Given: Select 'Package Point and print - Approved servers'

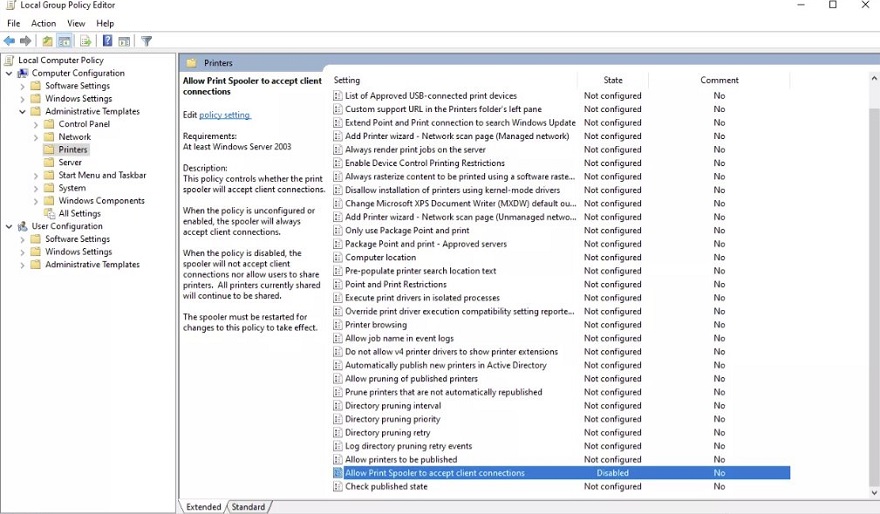Looking at the screenshot, I should point(426,244).
